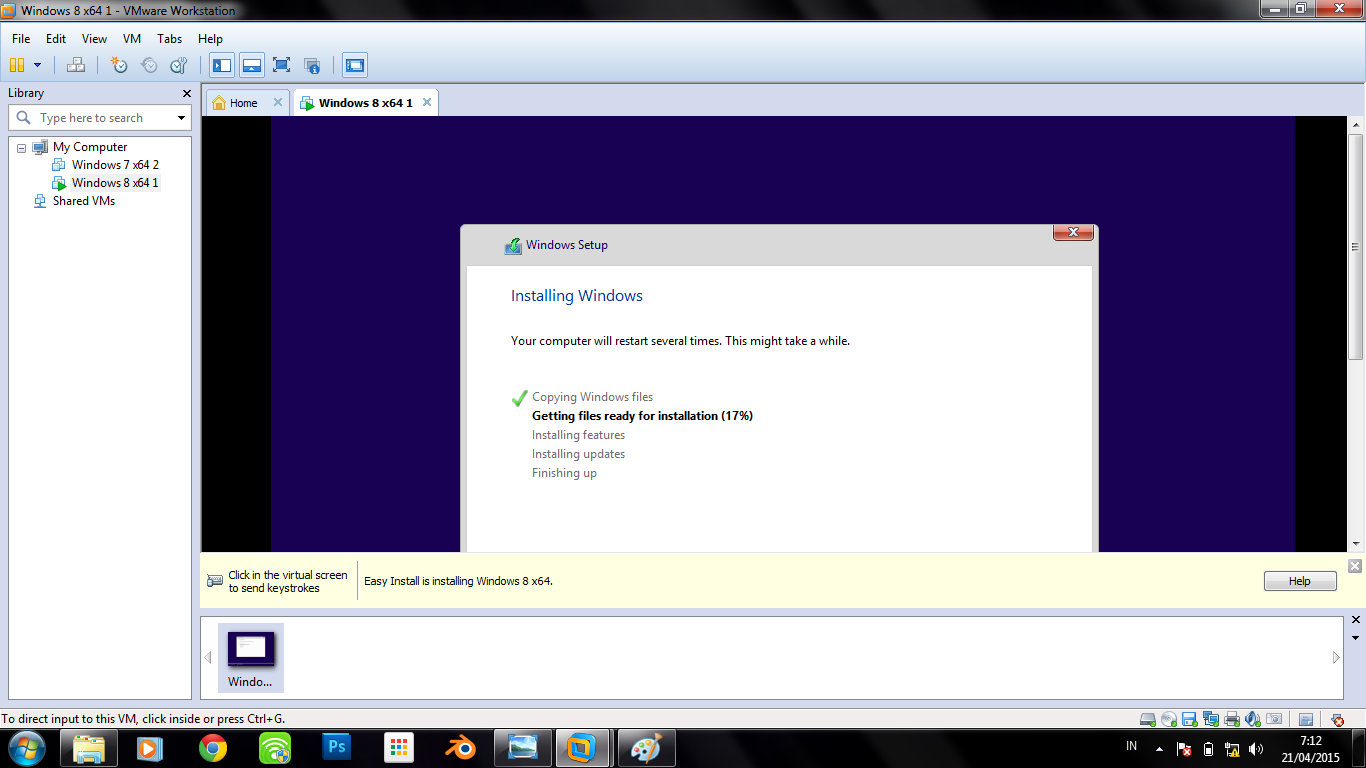Open the View menu
Viewport: 1366px width, 768px height.
pyautogui.click(x=94, y=39)
